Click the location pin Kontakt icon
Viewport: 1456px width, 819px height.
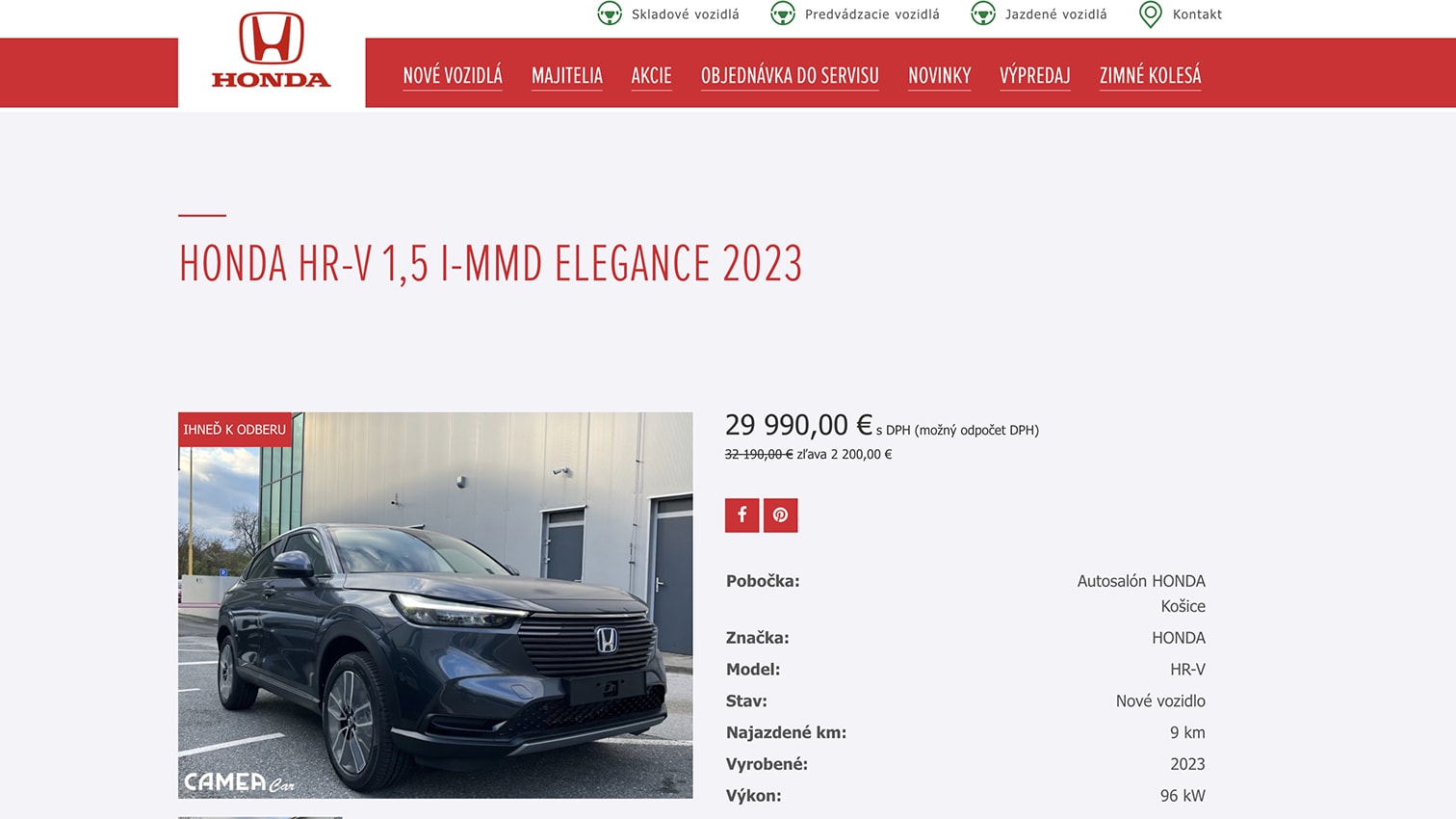point(1151,13)
